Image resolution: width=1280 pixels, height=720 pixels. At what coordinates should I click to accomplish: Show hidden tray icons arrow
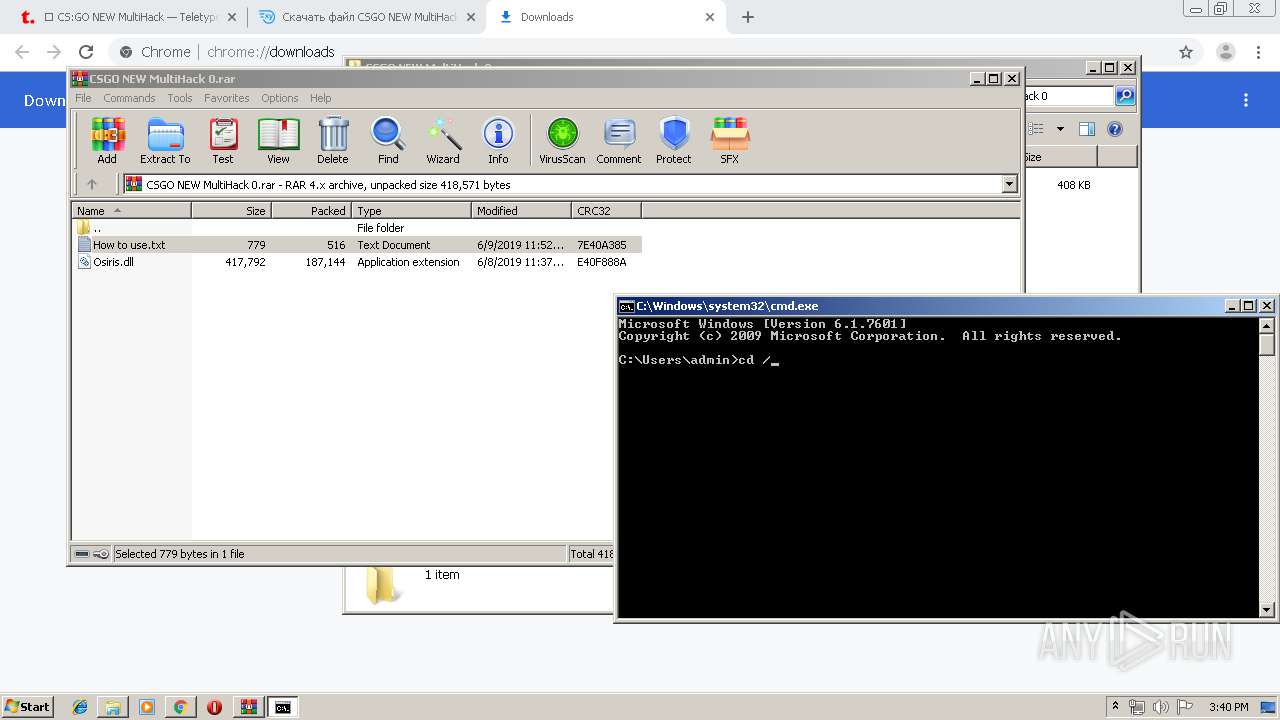click(1116, 707)
